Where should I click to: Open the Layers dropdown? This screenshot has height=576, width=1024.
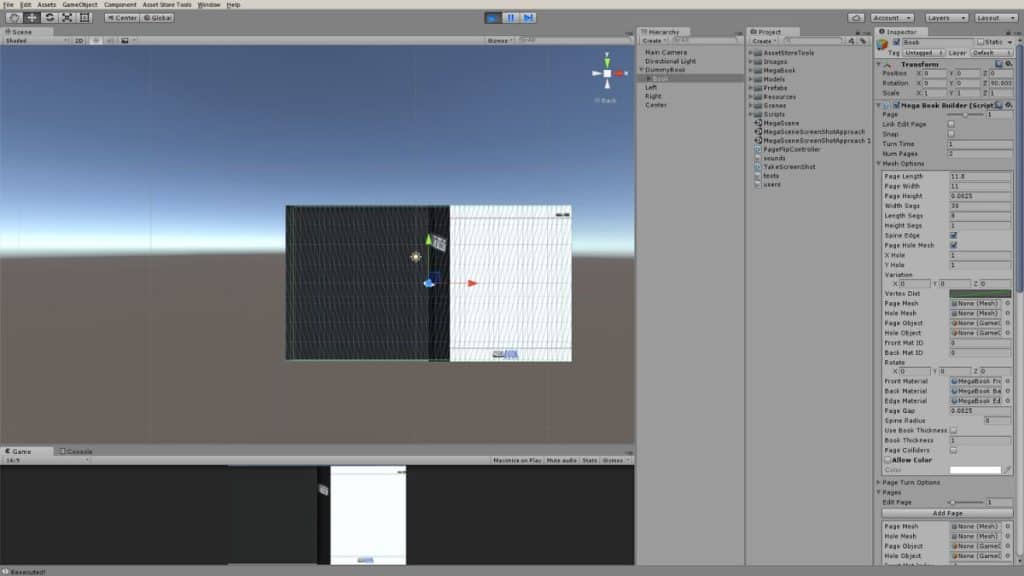click(946, 18)
